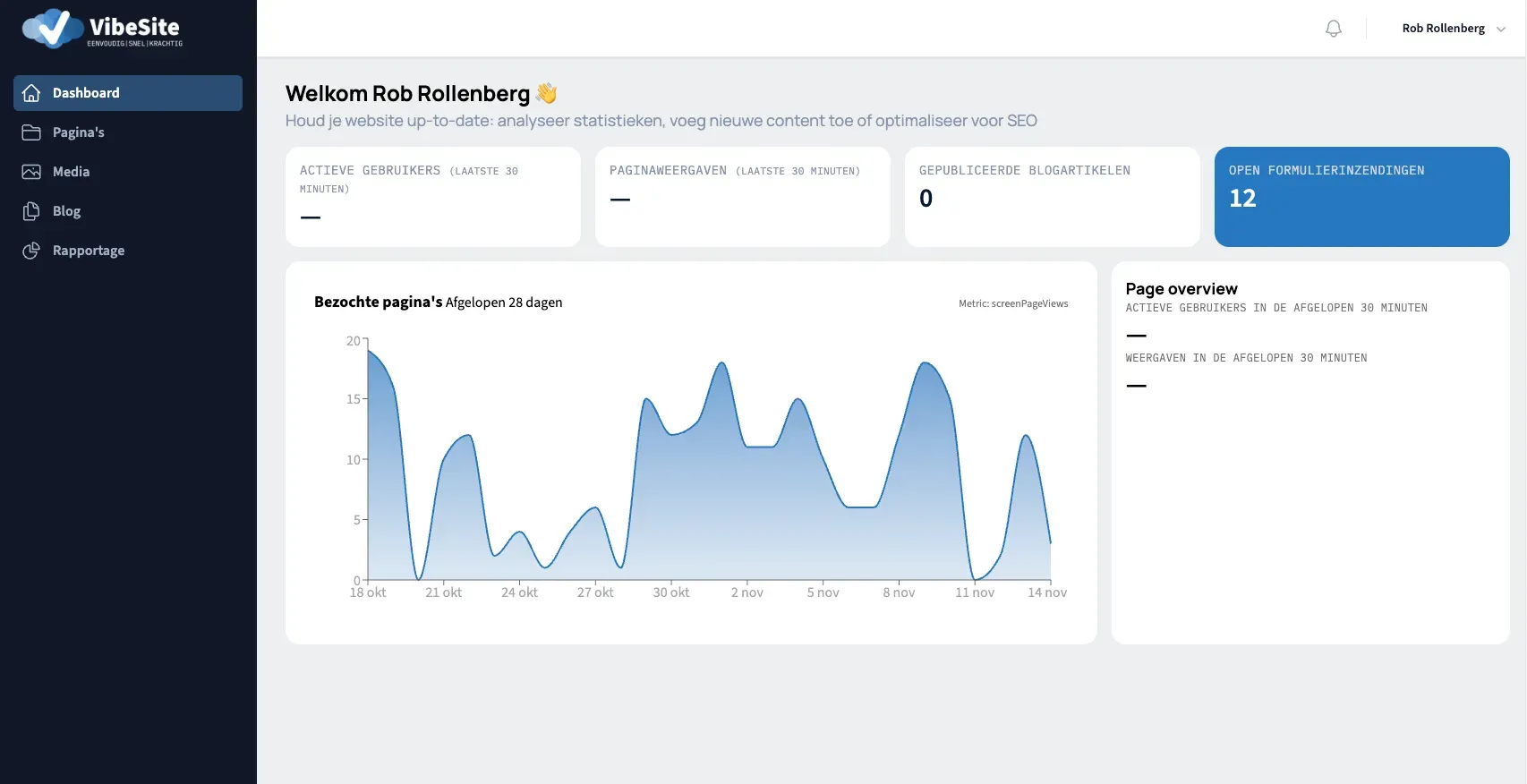
Task: Open the Open Formulierinzendingen card
Action: (x=1361, y=197)
